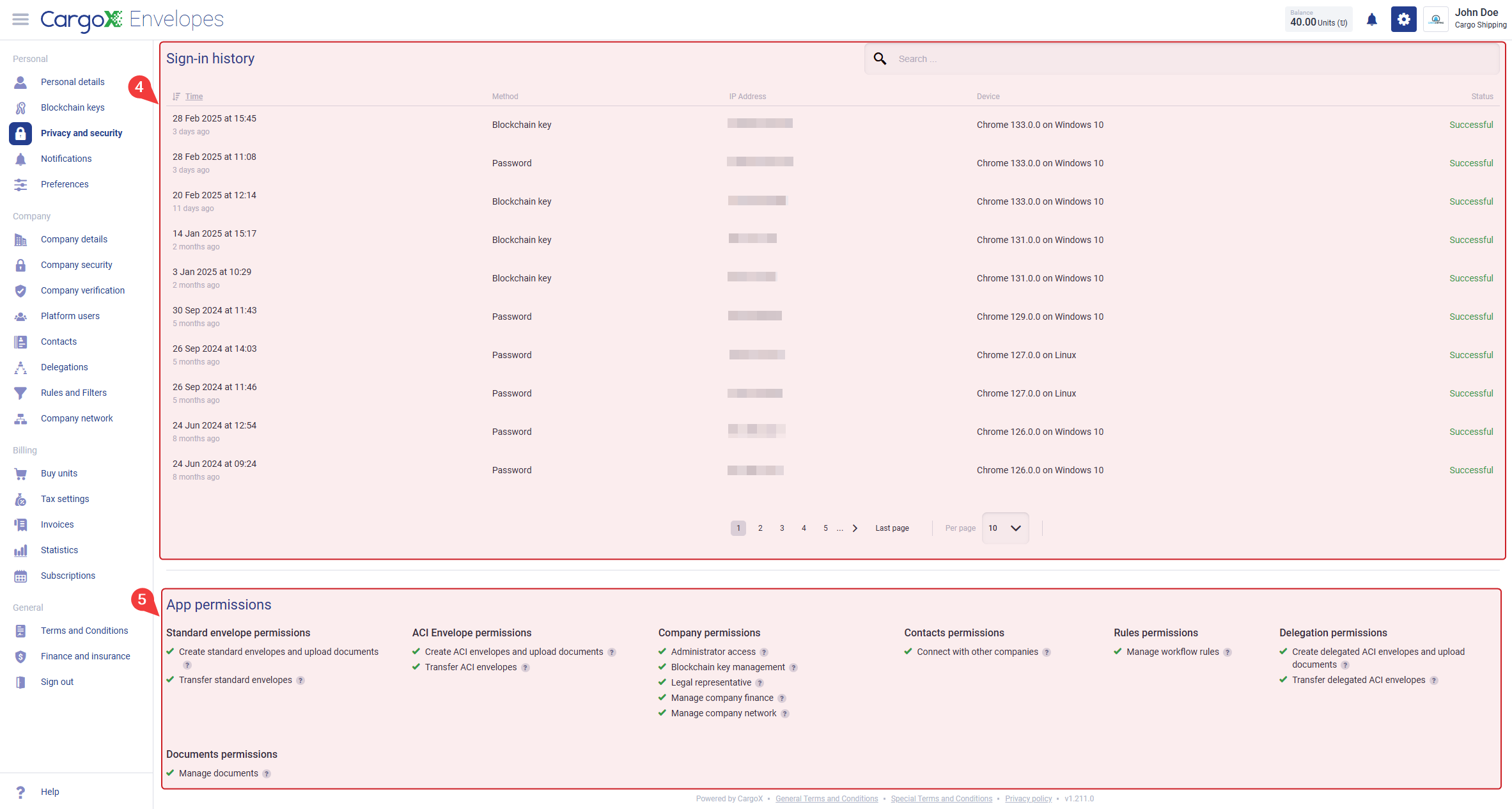Click the notifications bell icon in header
The image size is (1512, 809).
point(1372,20)
